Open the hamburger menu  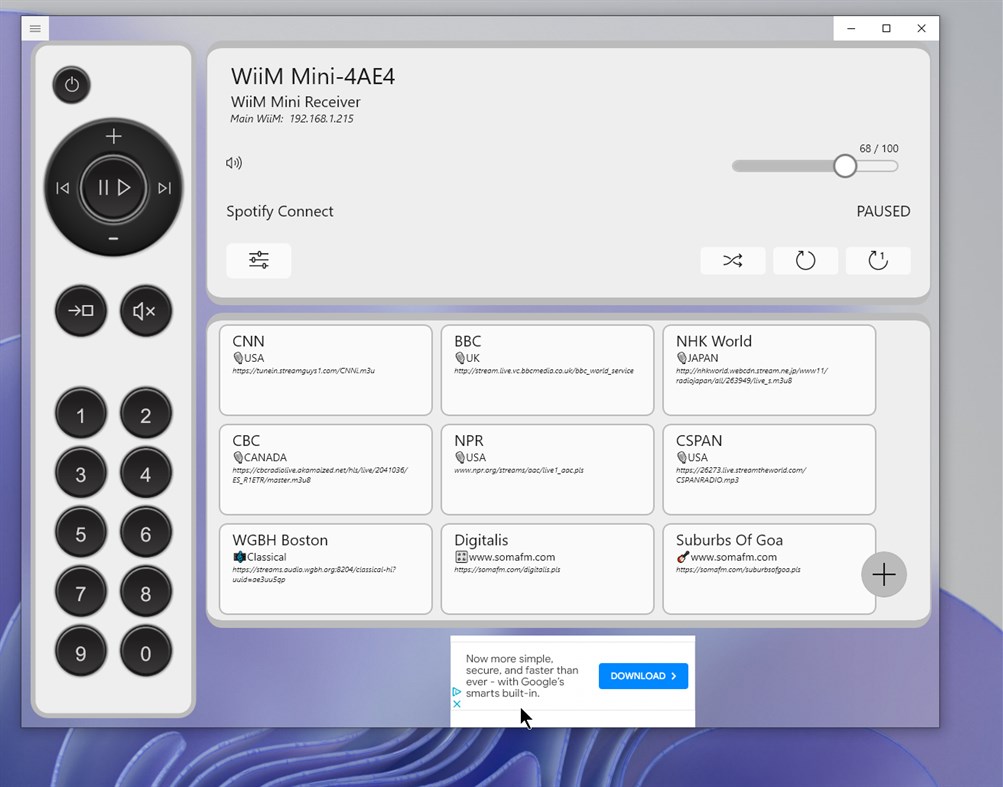(x=35, y=28)
